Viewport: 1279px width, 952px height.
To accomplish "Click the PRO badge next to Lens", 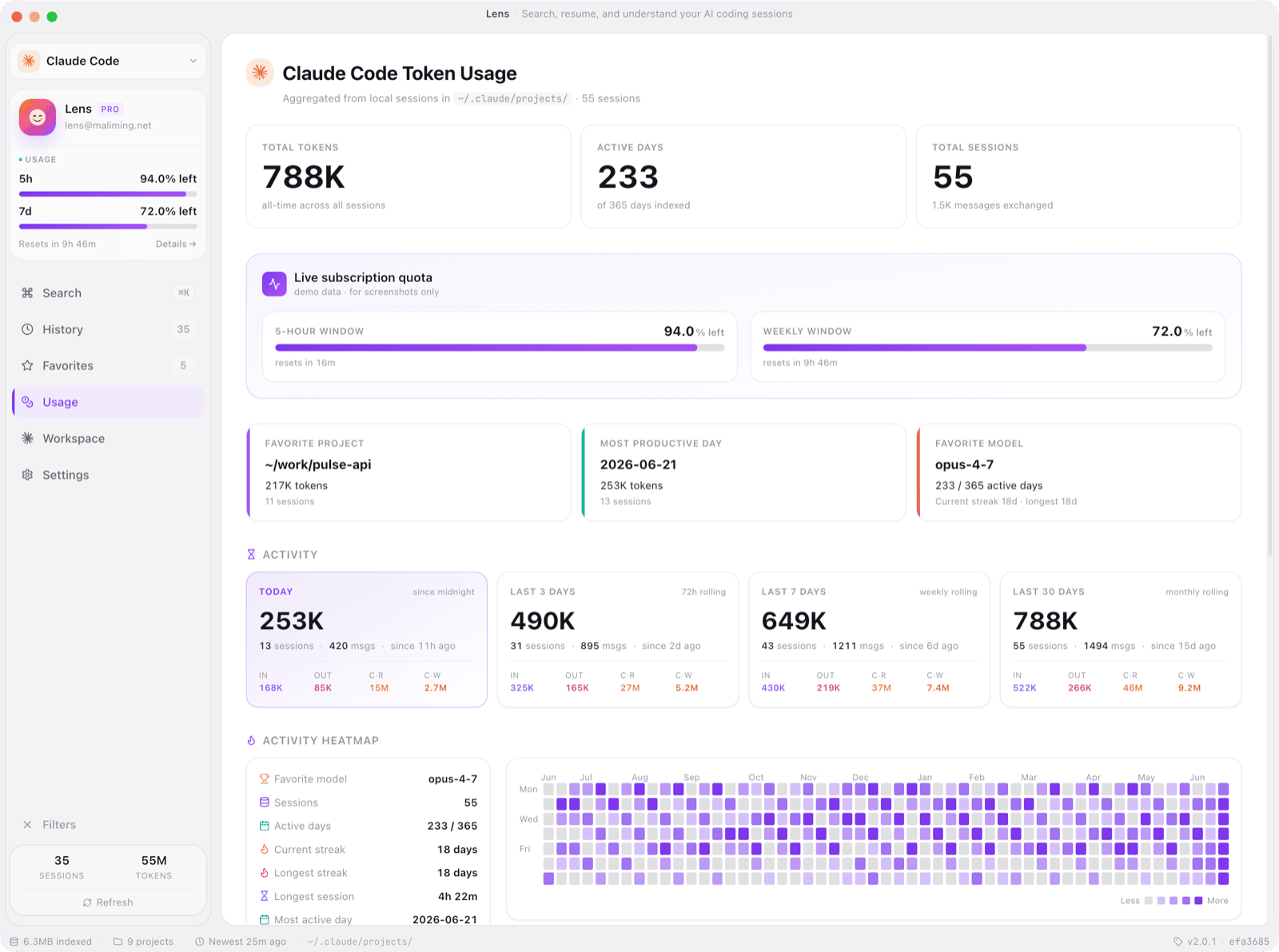I will [110, 110].
